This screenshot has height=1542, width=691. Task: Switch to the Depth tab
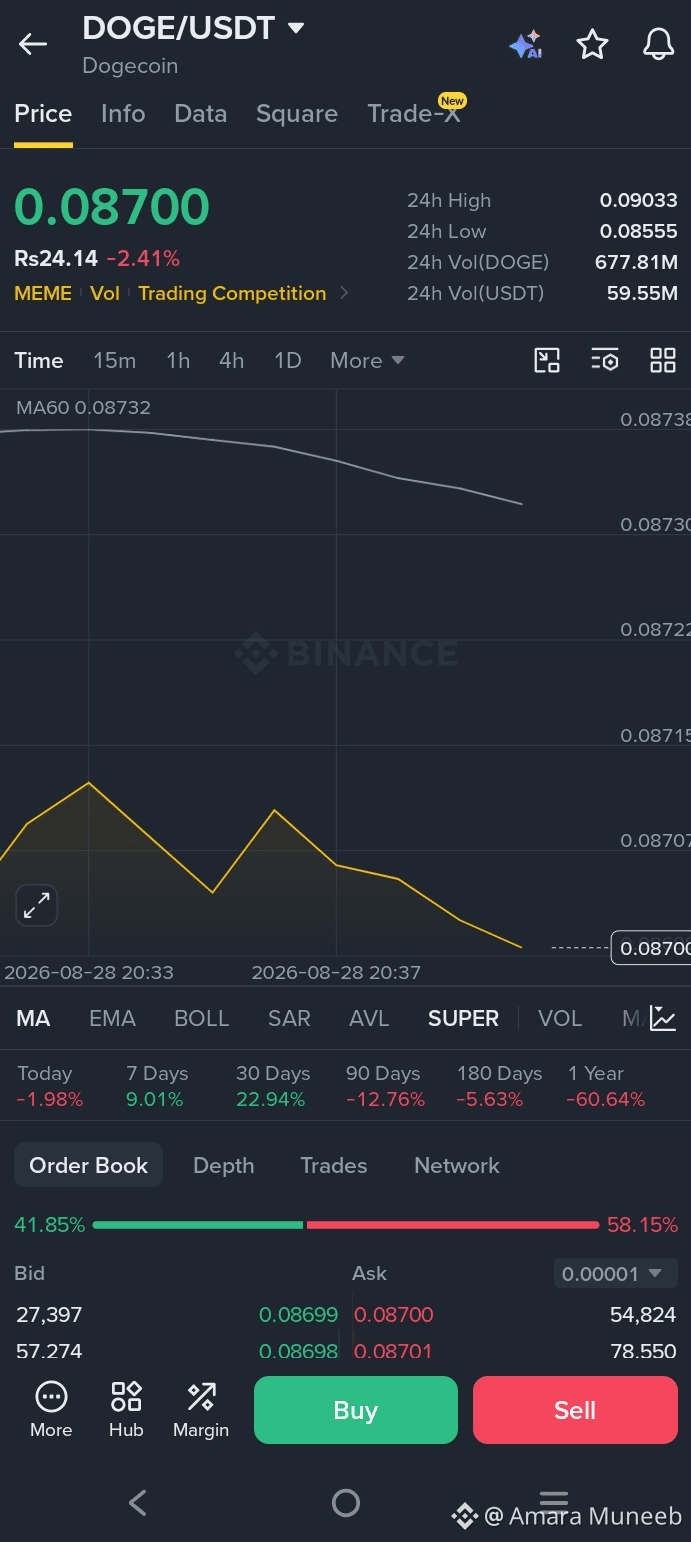(x=224, y=1165)
